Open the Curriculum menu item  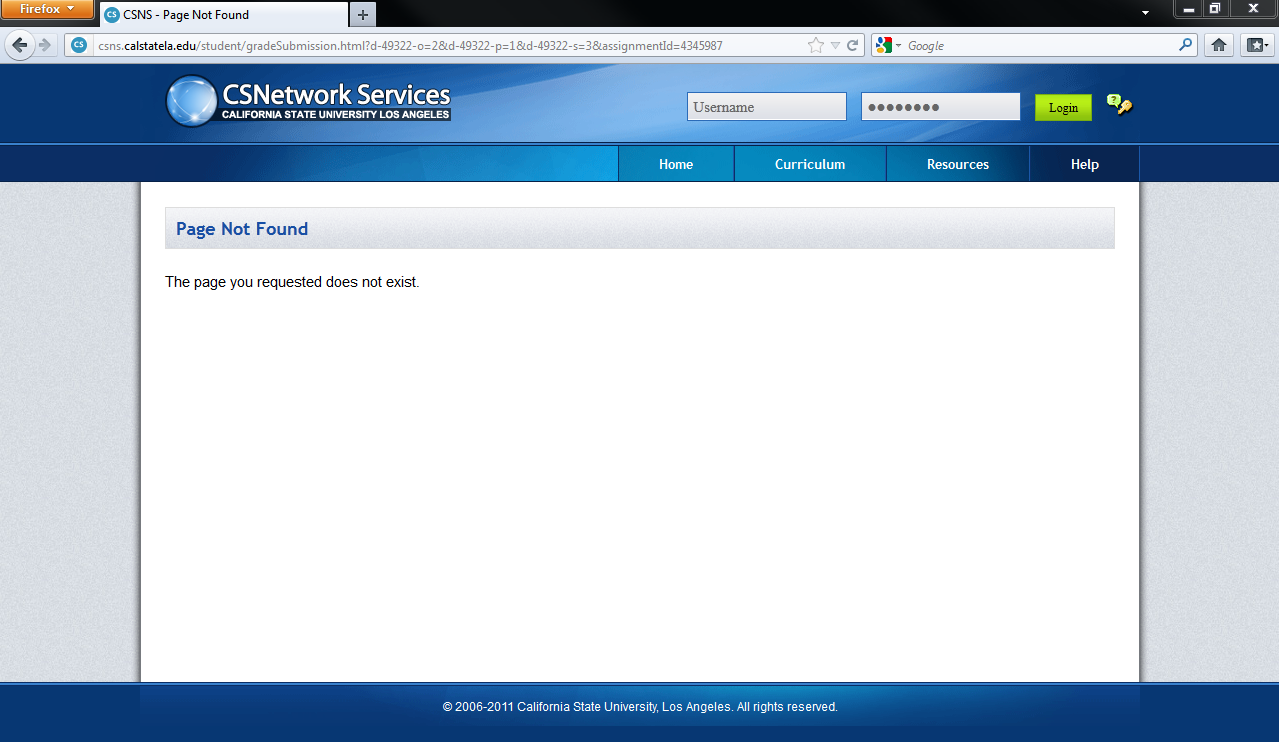(810, 164)
